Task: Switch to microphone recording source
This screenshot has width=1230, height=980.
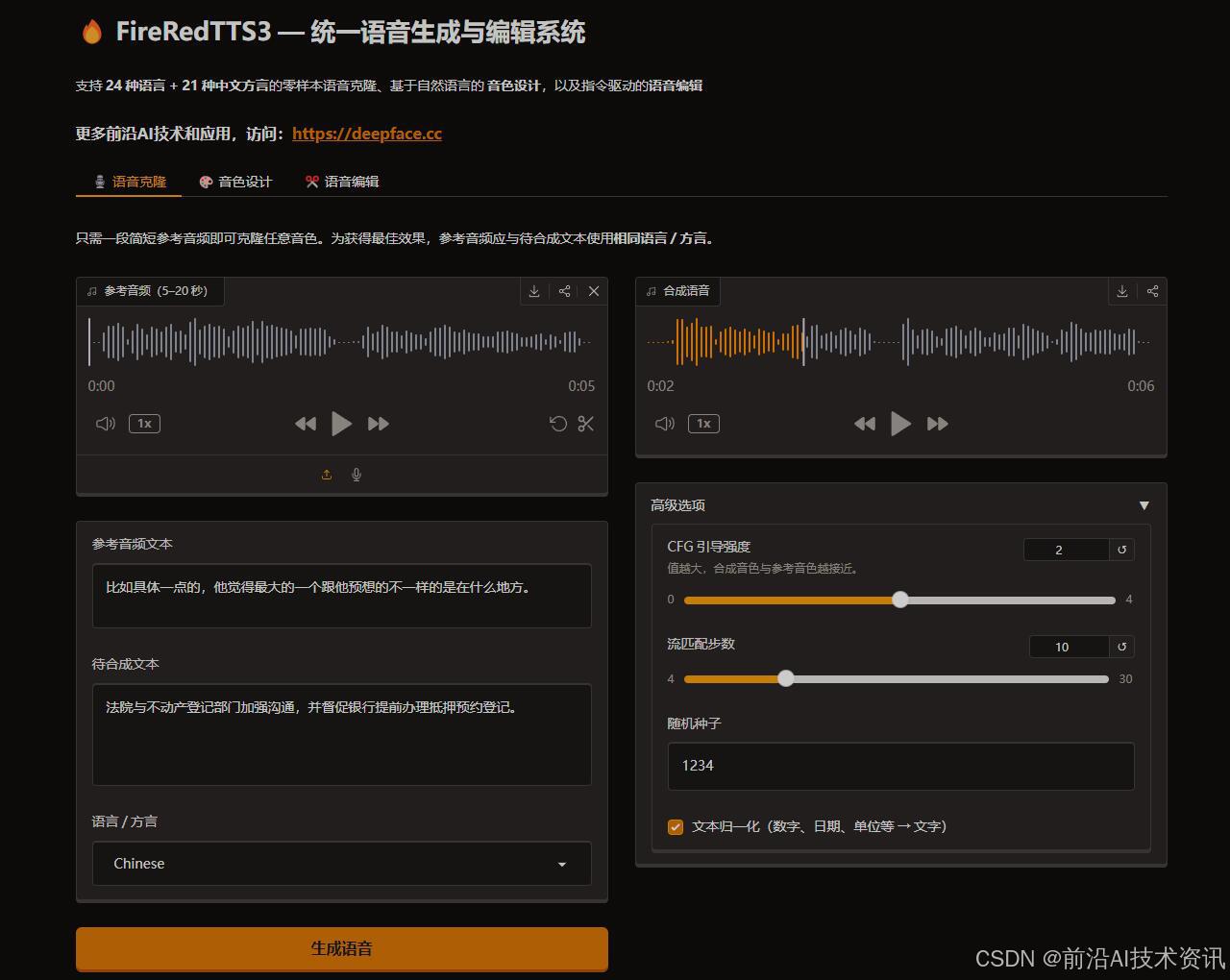Action: coord(357,475)
